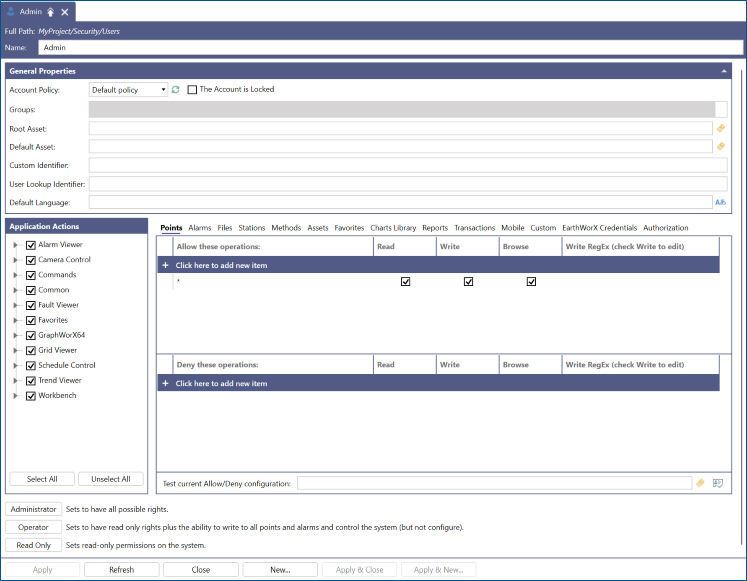Click the tag icon next to Root Asset
747x581 pixels.
(x=720, y=128)
